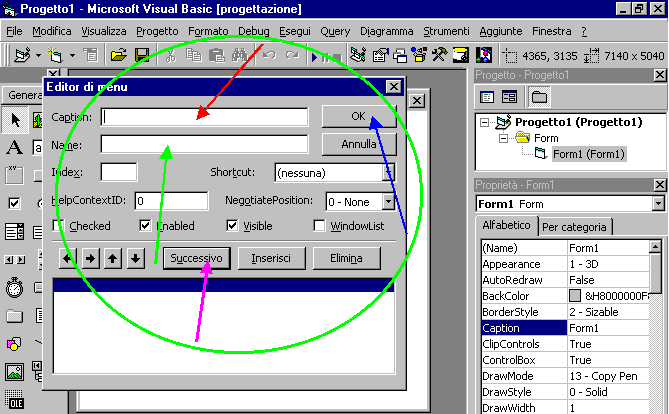
Task: Click the Open Project folder icon
Action: click(119, 55)
